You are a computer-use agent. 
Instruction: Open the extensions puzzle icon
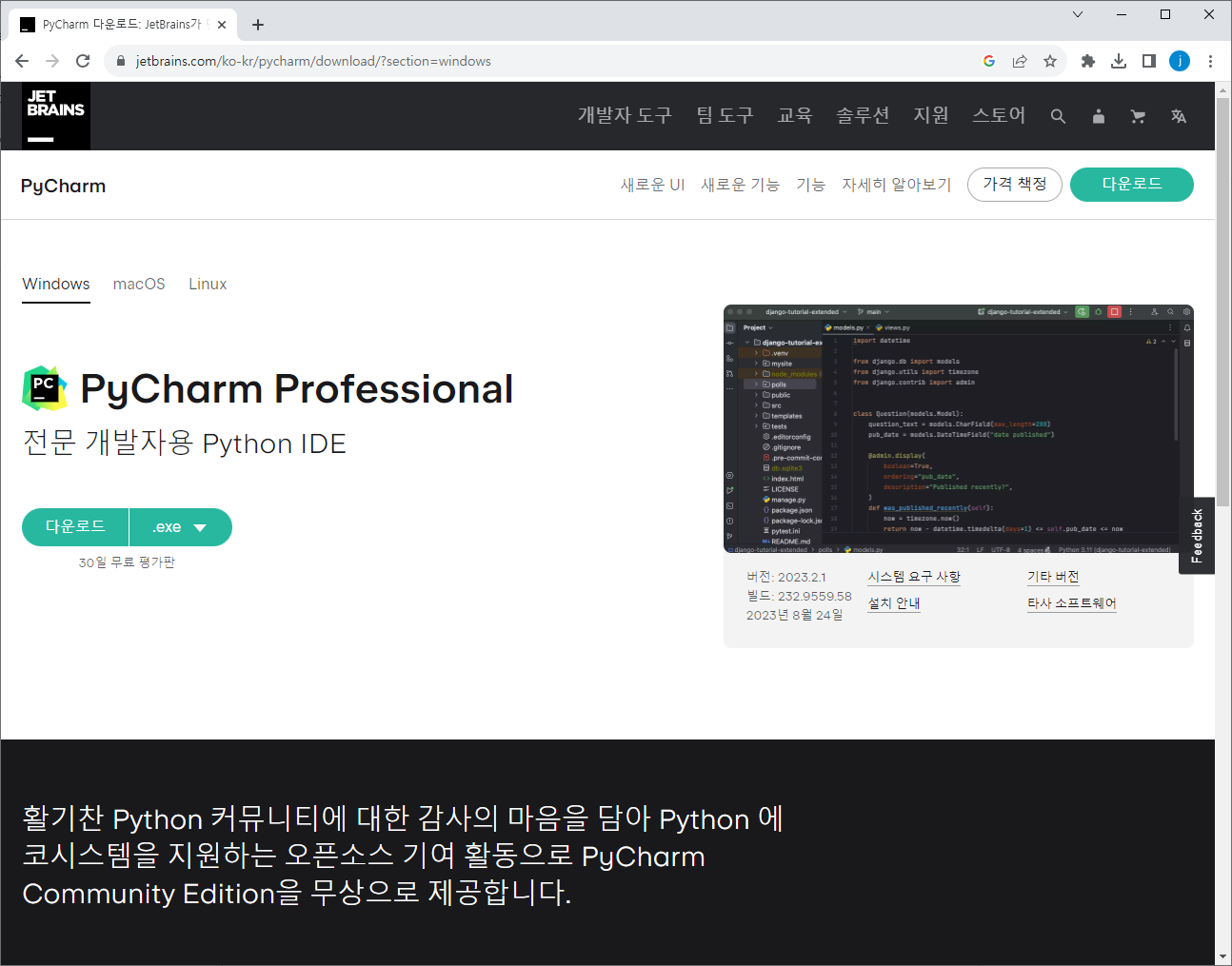1088,61
